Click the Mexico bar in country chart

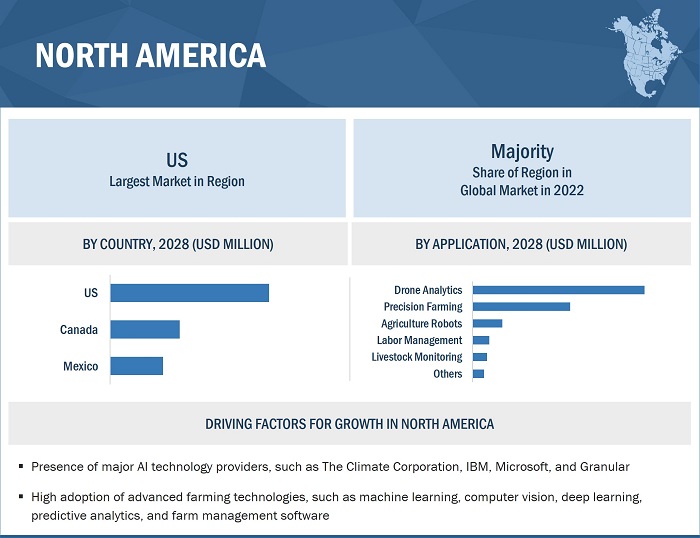pyautogui.click(x=136, y=366)
